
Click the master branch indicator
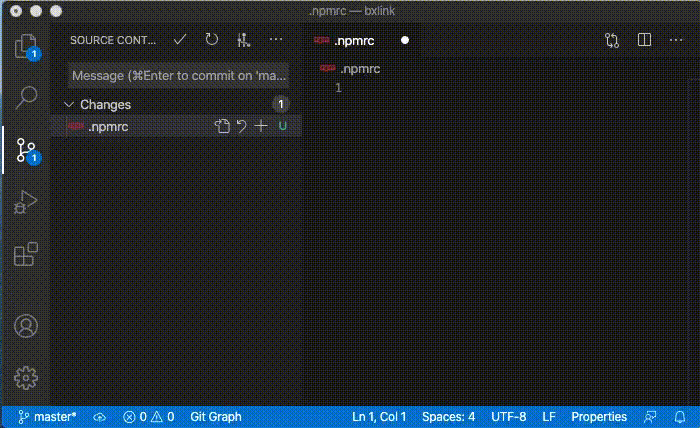(47, 417)
